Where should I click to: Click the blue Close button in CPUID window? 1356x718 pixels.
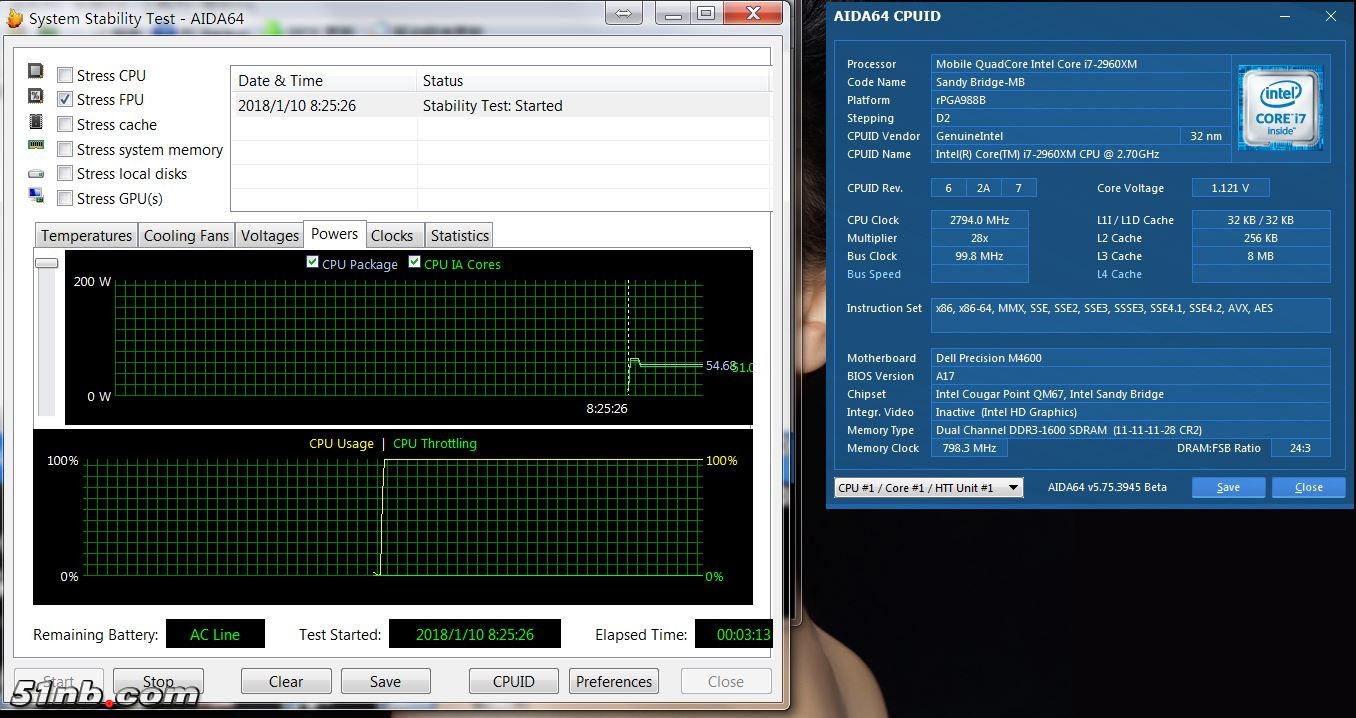1309,488
